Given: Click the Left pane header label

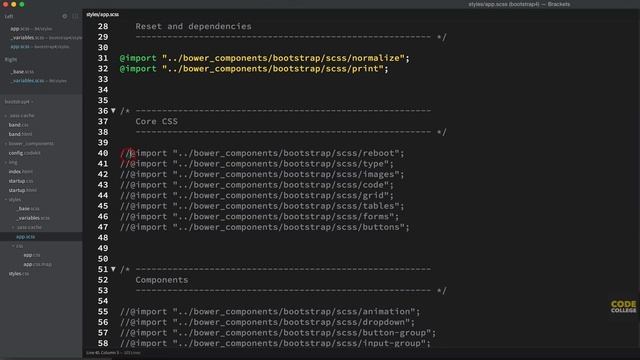Looking at the screenshot, I should 9,16.
